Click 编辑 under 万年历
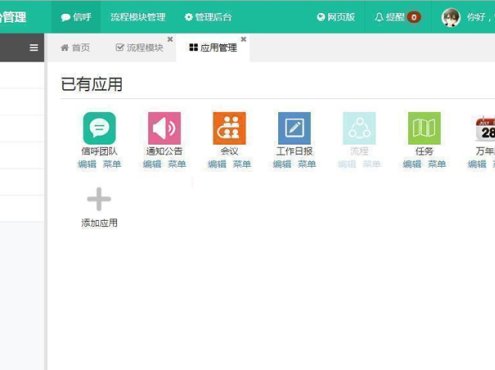 pos(477,164)
